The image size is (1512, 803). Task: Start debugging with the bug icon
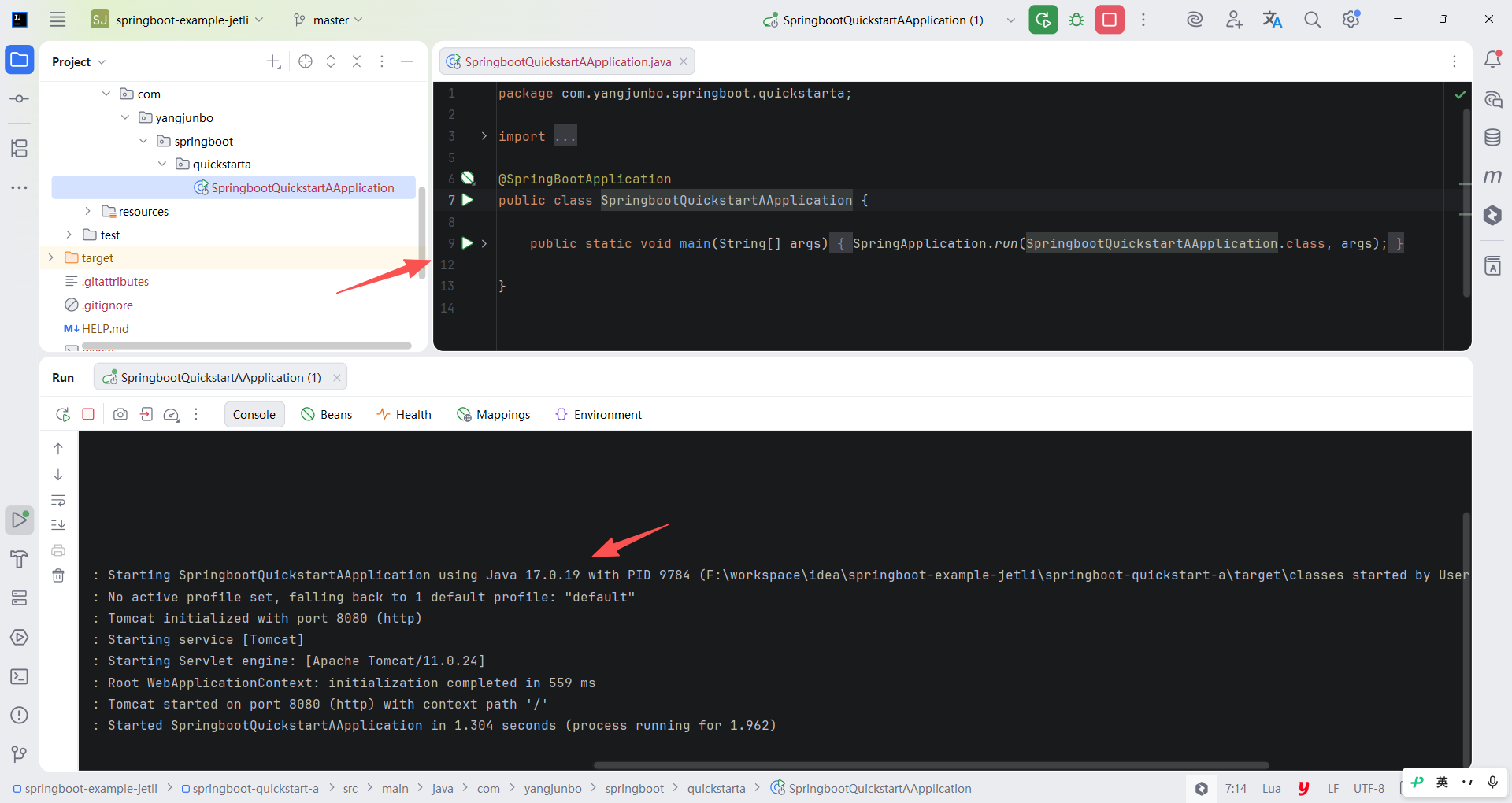1077,20
